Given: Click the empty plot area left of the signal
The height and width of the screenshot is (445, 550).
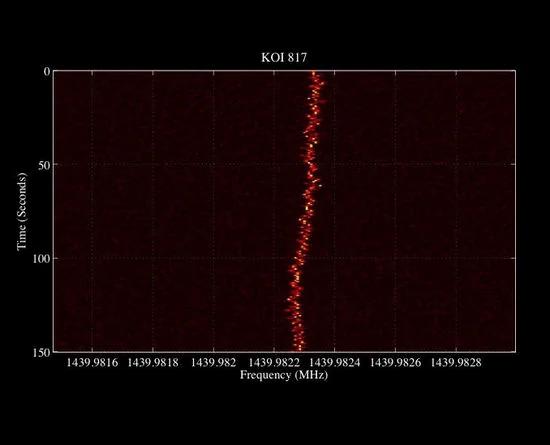Looking at the screenshot, I should [x=168, y=210].
